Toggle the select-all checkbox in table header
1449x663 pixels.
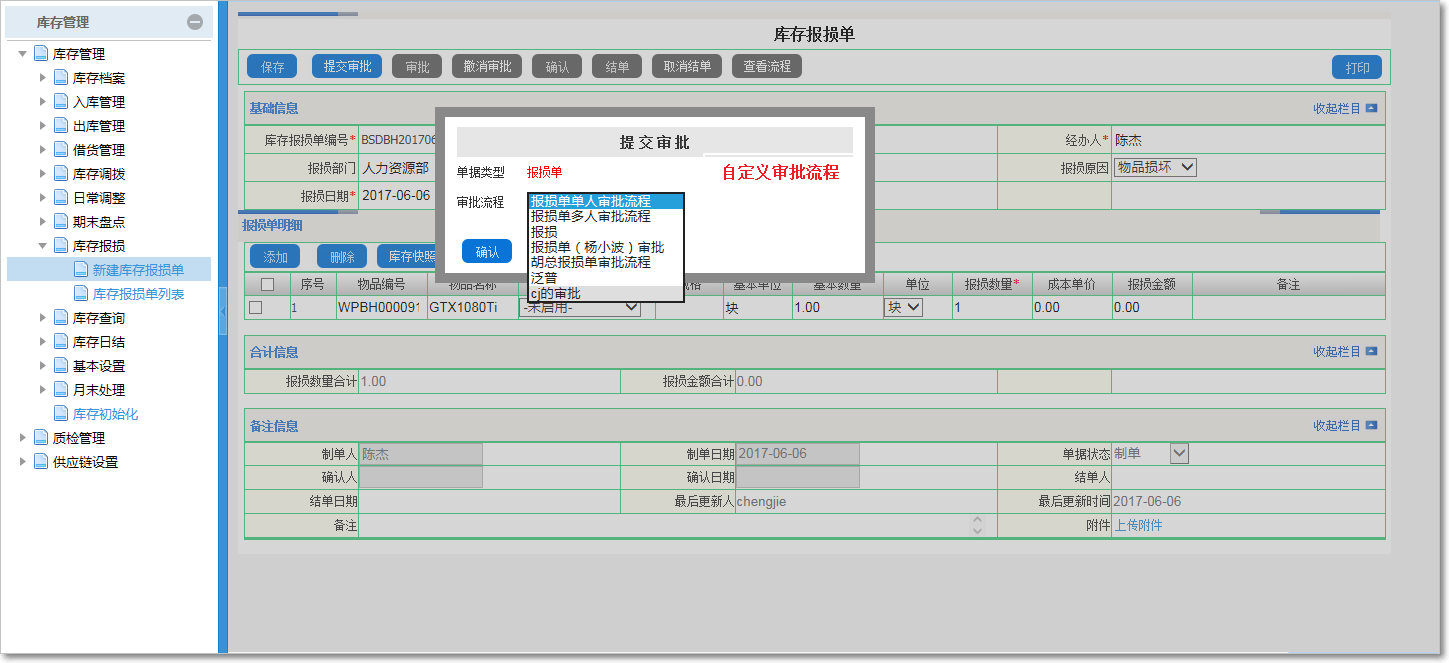pyautogui.click(x=267, y=285)
